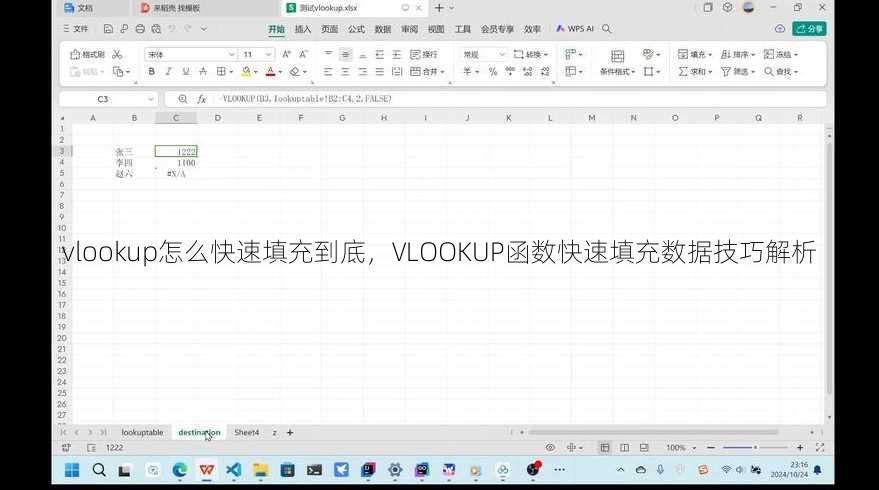The height and width of the screenshot is (490, 879).
Task: Add a new sheet with plus icon
Action: [x=290, y=432]
